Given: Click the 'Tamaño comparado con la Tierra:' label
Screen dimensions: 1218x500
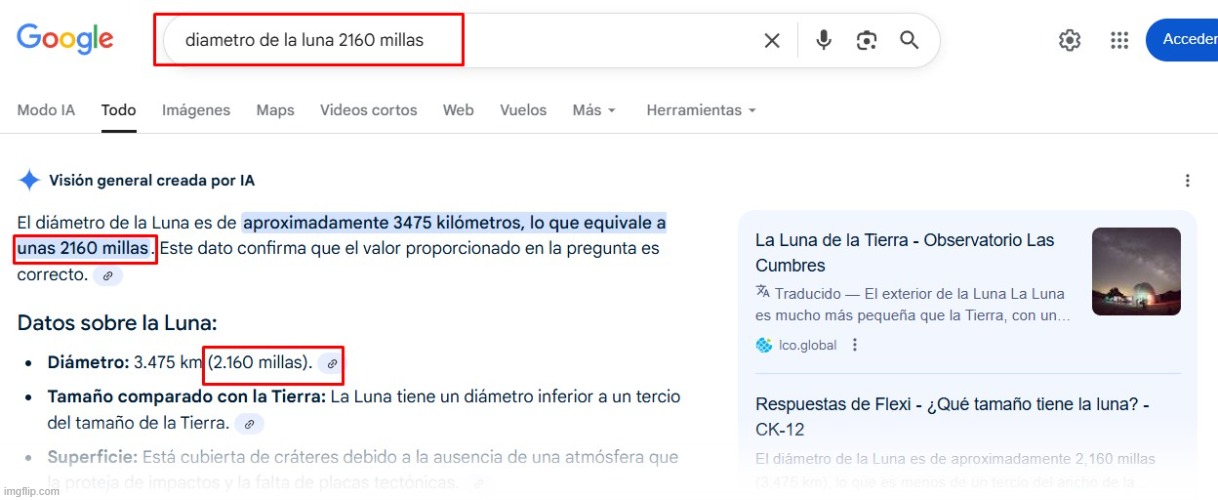Looking at the screenshot, I should (187, 397).
